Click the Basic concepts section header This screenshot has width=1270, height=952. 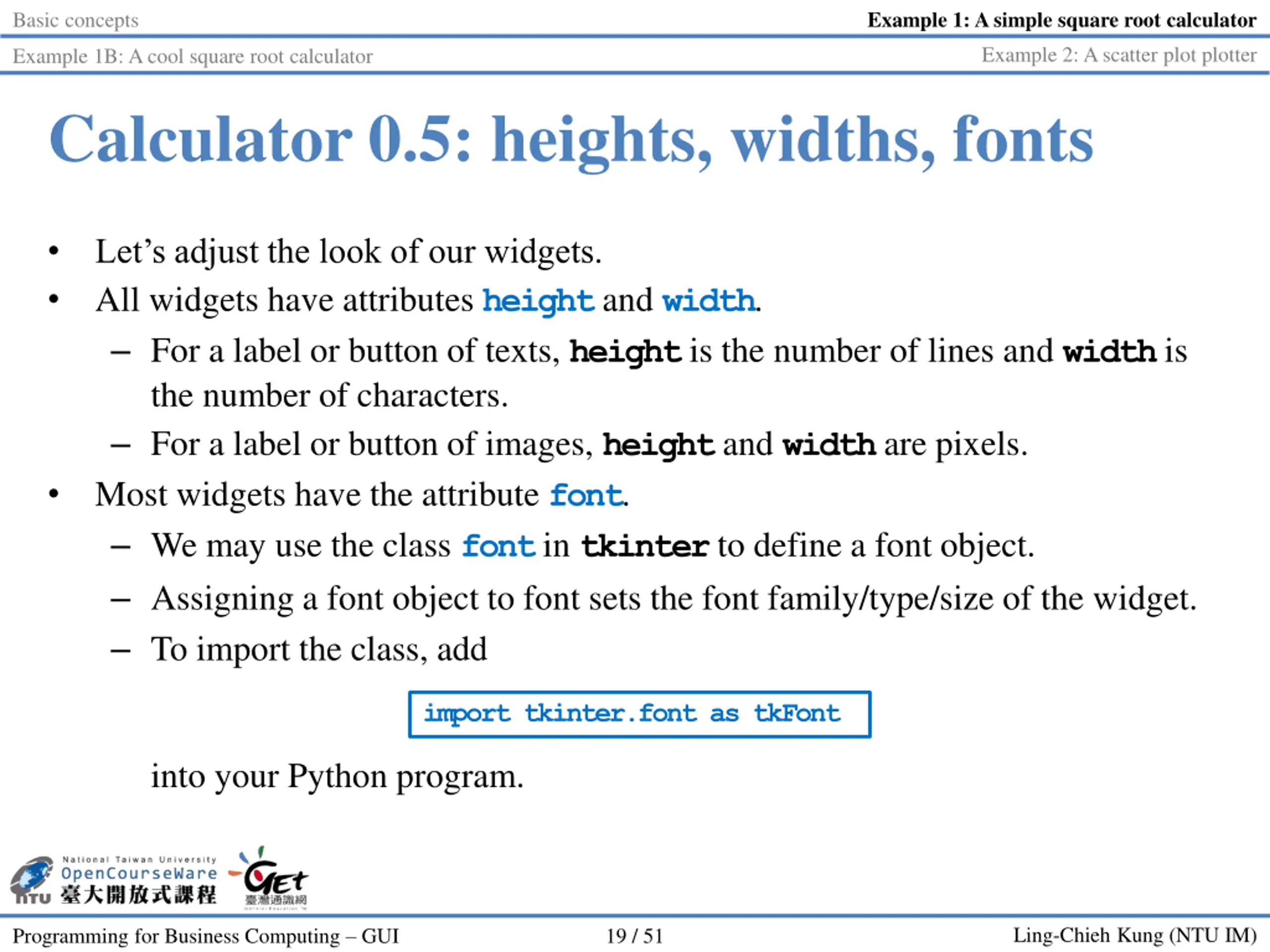pyautogui.click(x=75, y=20)
